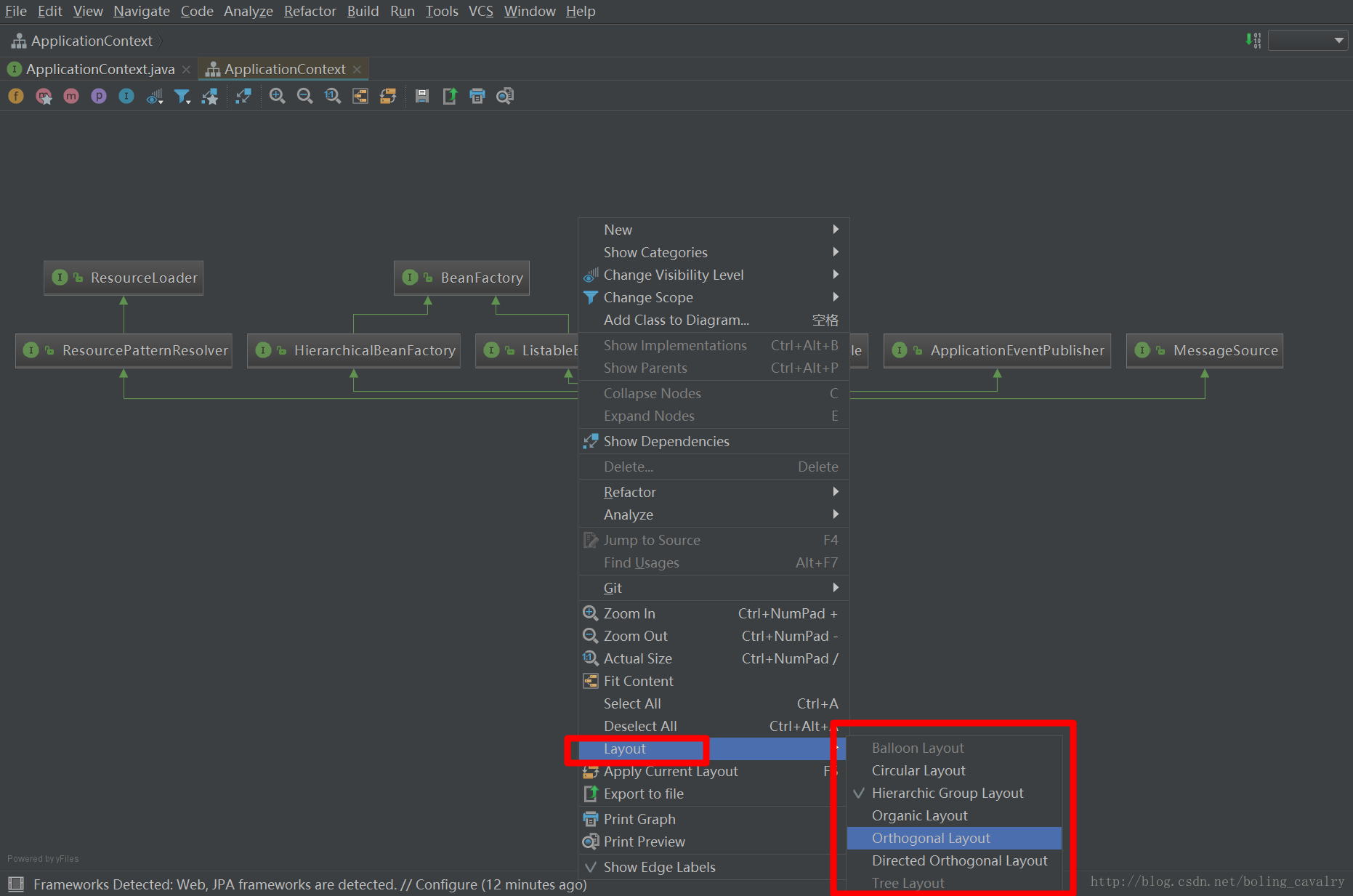This screenshot has height=896, width=1353.
Task: Expand the Git submenu
Action: 714,588
